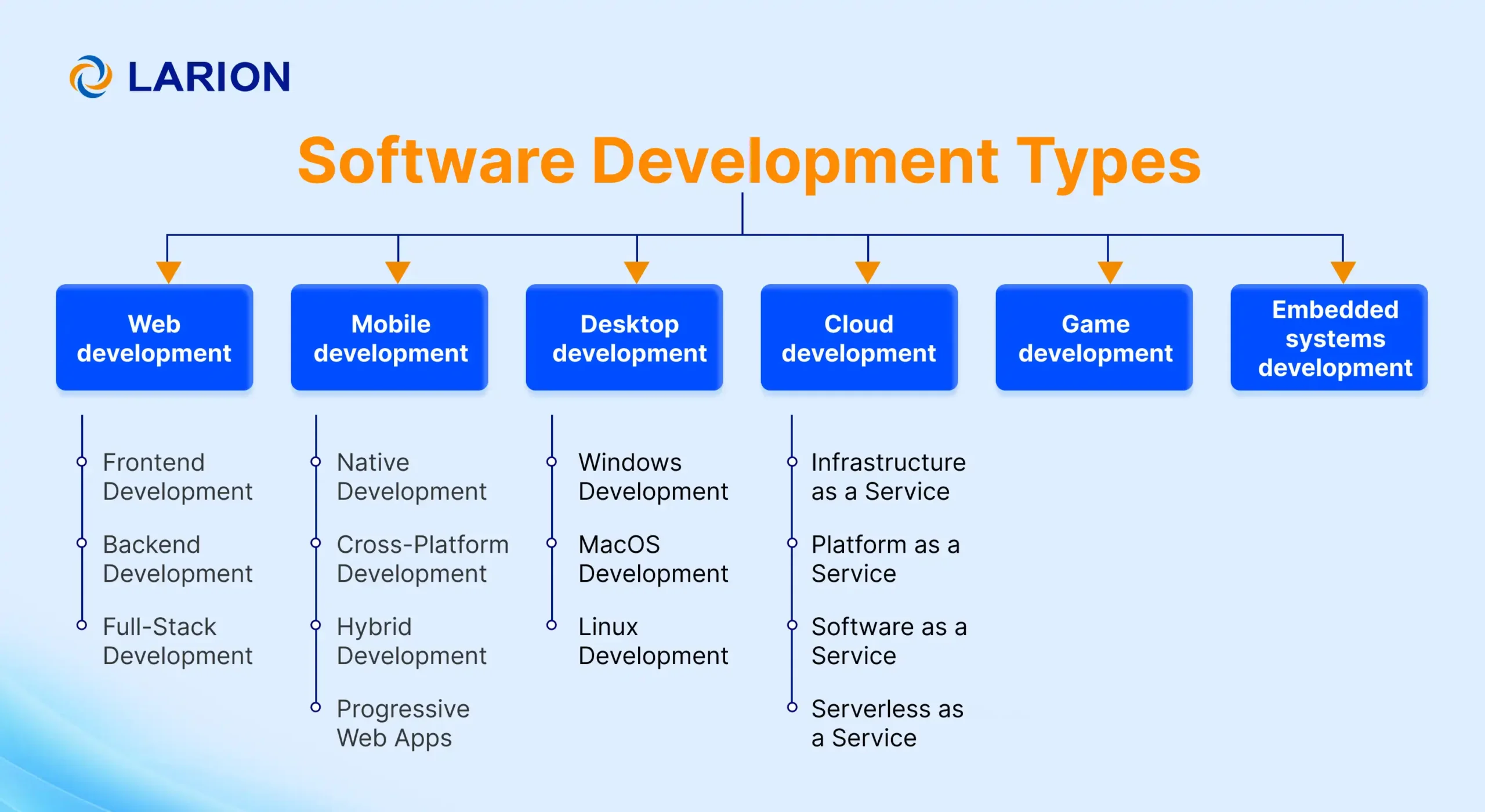Viewport: 1485px width, 812px height.
Task: Select the Cloud development box
Action: click(x=859, y=338)
